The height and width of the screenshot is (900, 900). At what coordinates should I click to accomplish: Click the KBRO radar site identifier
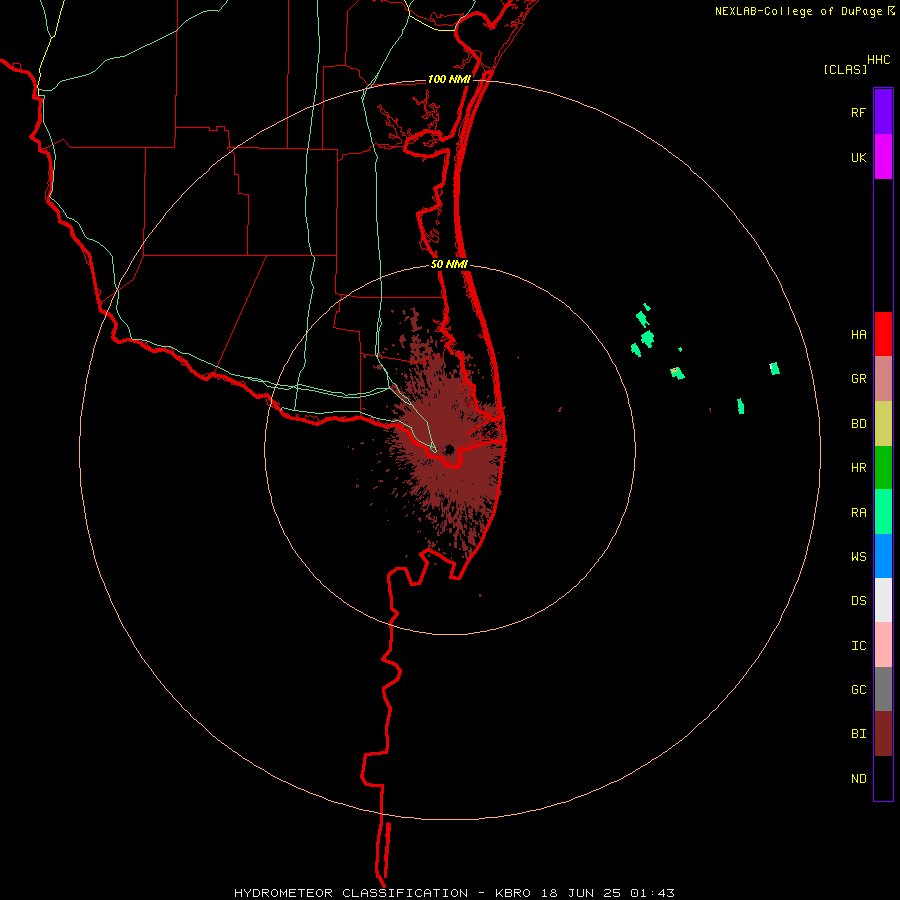513,893
